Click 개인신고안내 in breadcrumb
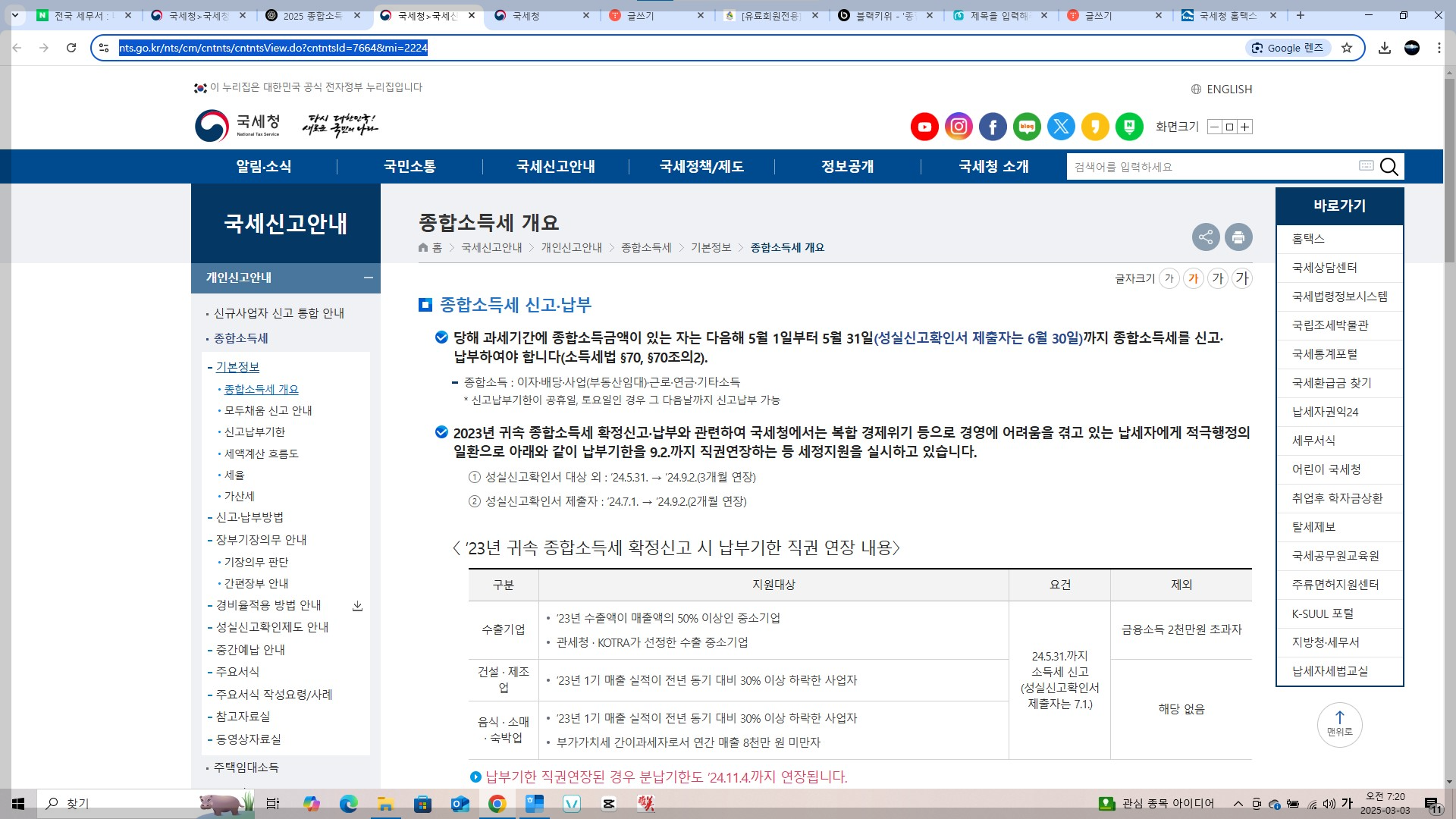 tap(571, 247)
